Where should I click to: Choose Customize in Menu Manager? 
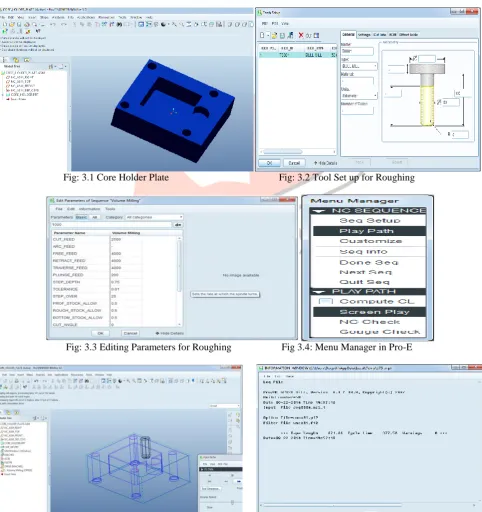click(x=371, y=241)
